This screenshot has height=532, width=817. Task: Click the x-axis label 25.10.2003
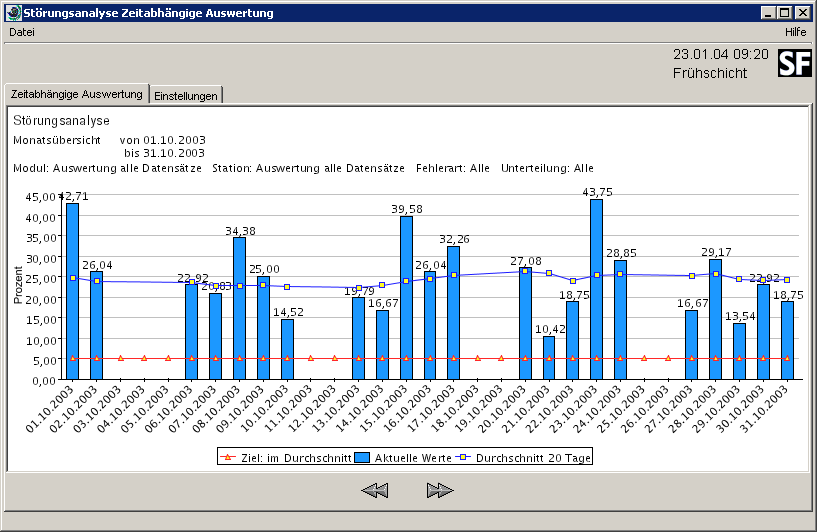(622, 409)
